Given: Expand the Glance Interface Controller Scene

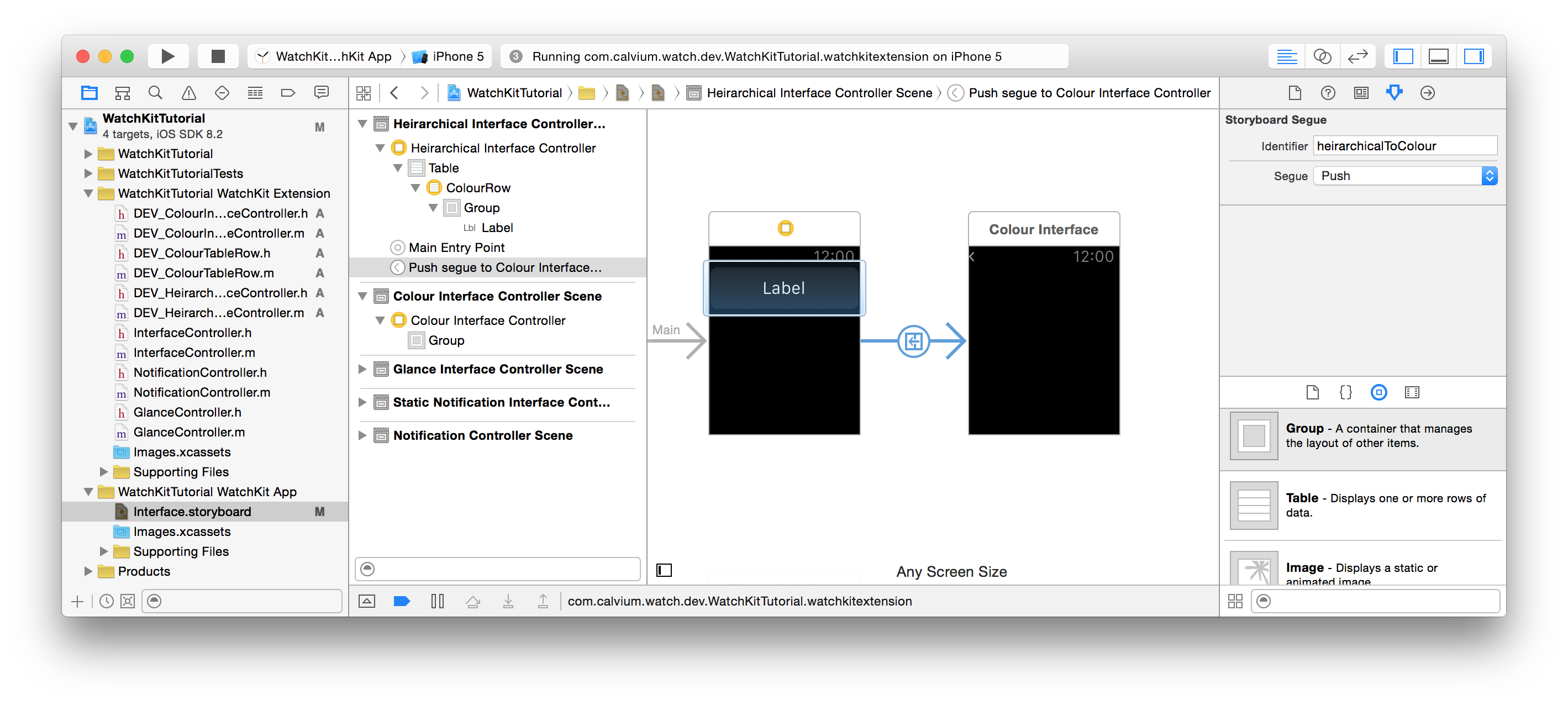Looking at the screenshot, I should (x=362, y=369).
